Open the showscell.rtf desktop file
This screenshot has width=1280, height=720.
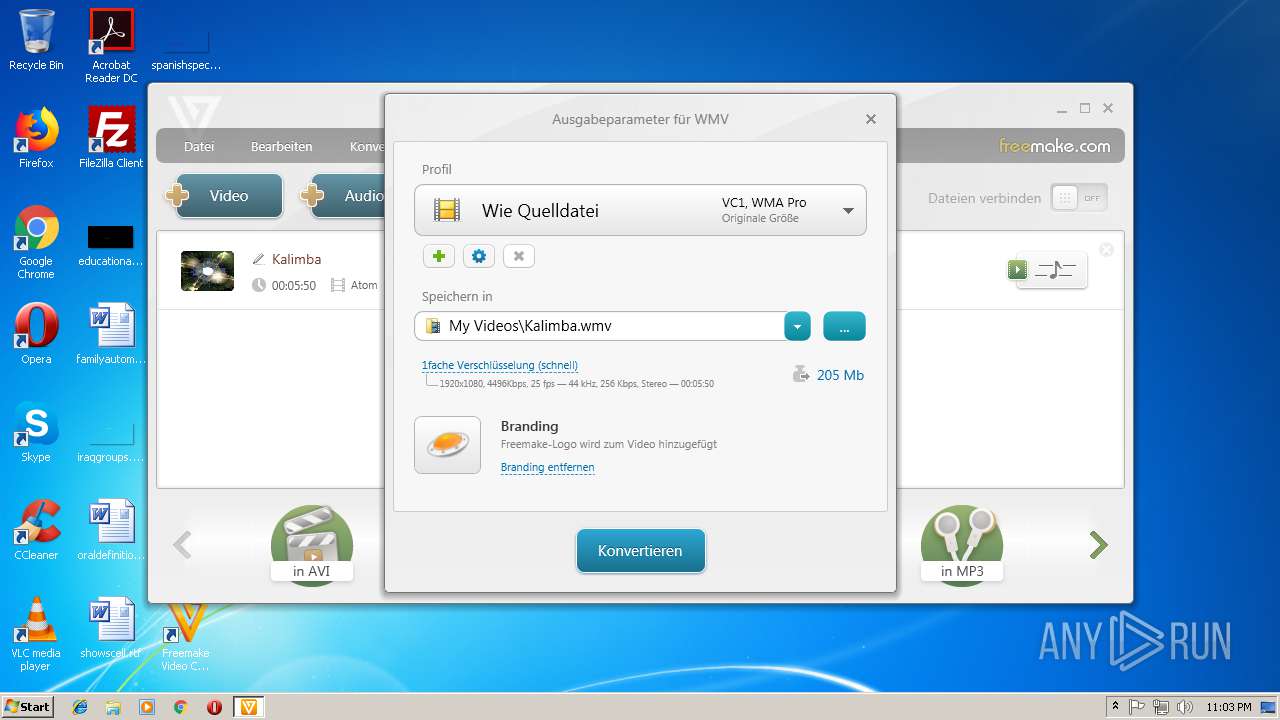111,628
